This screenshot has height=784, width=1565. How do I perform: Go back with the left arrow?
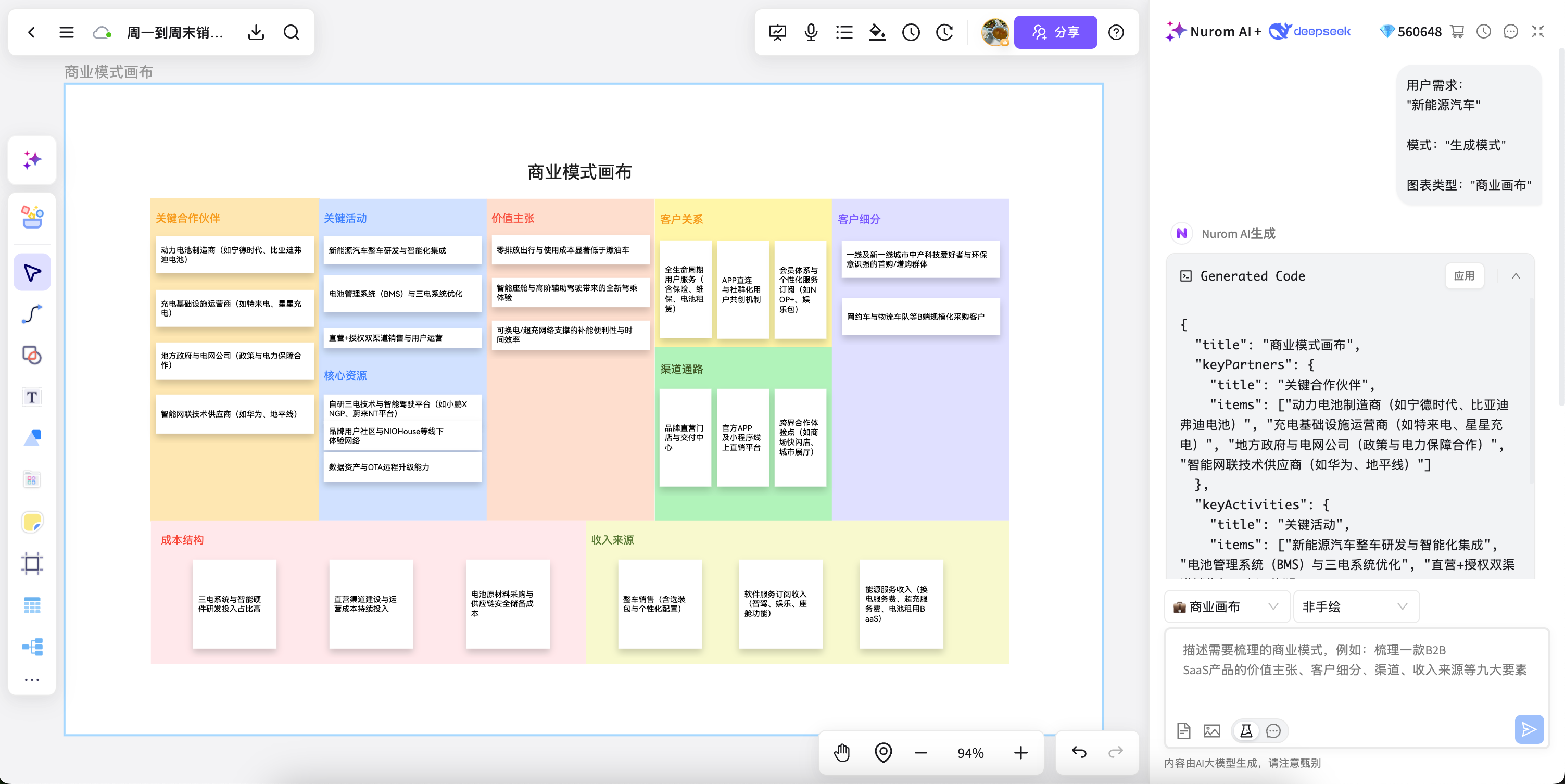coord(32,32)
